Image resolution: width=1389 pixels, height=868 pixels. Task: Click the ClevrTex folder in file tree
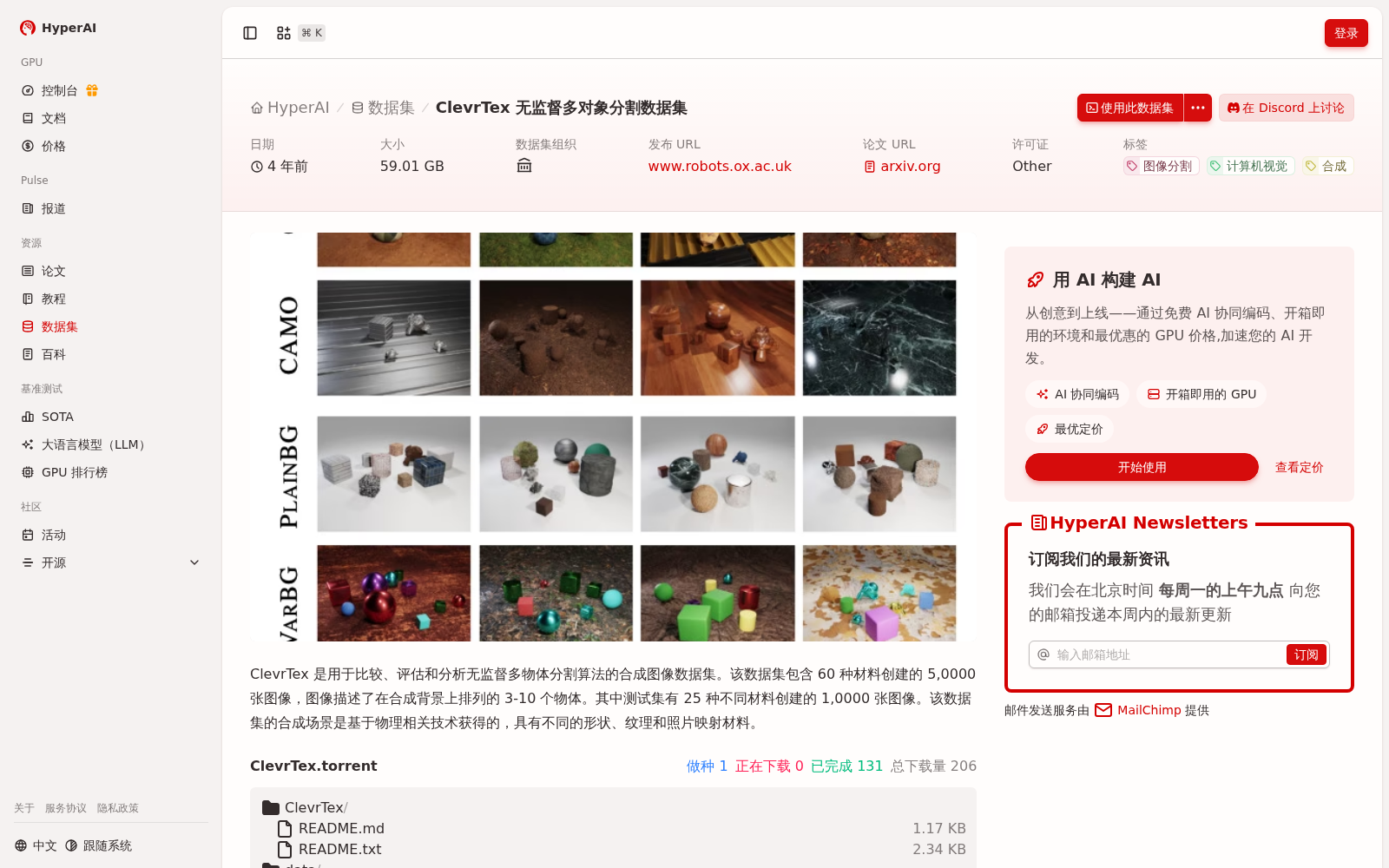pos(305,807)
